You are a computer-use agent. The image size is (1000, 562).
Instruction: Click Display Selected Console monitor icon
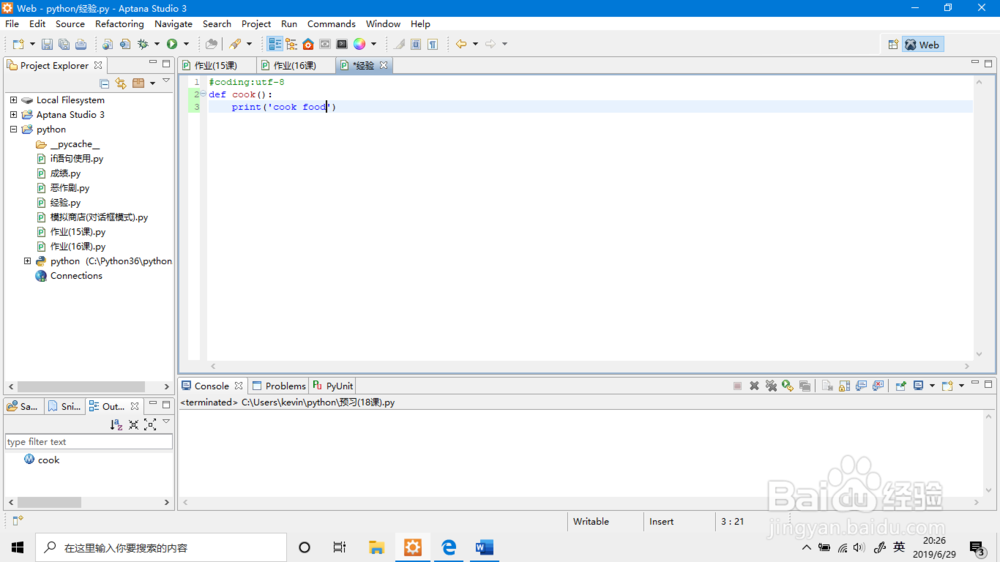pos(918,386)
